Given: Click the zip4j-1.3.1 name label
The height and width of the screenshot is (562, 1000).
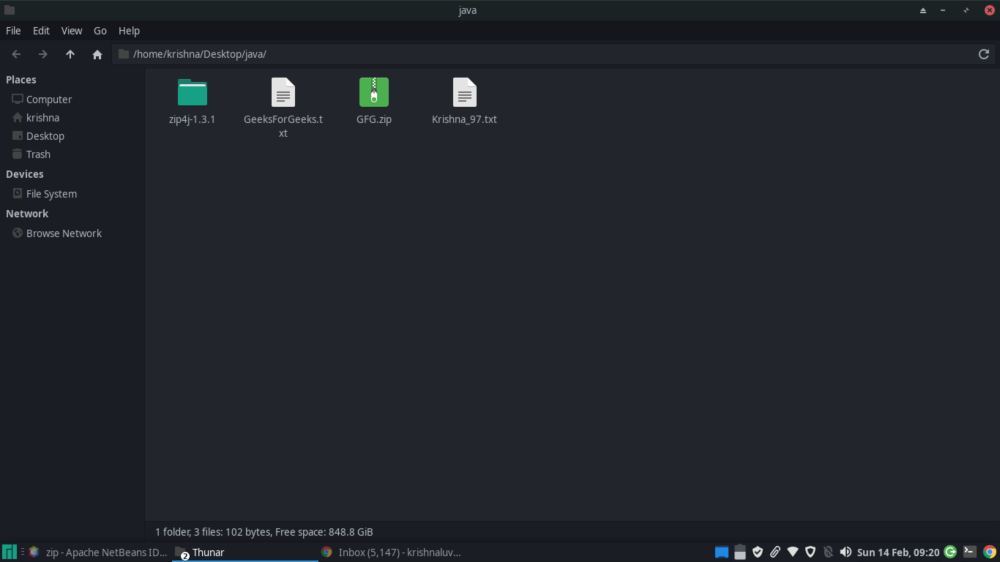Looking at the screenshot, I should click(x=192, y=119).
